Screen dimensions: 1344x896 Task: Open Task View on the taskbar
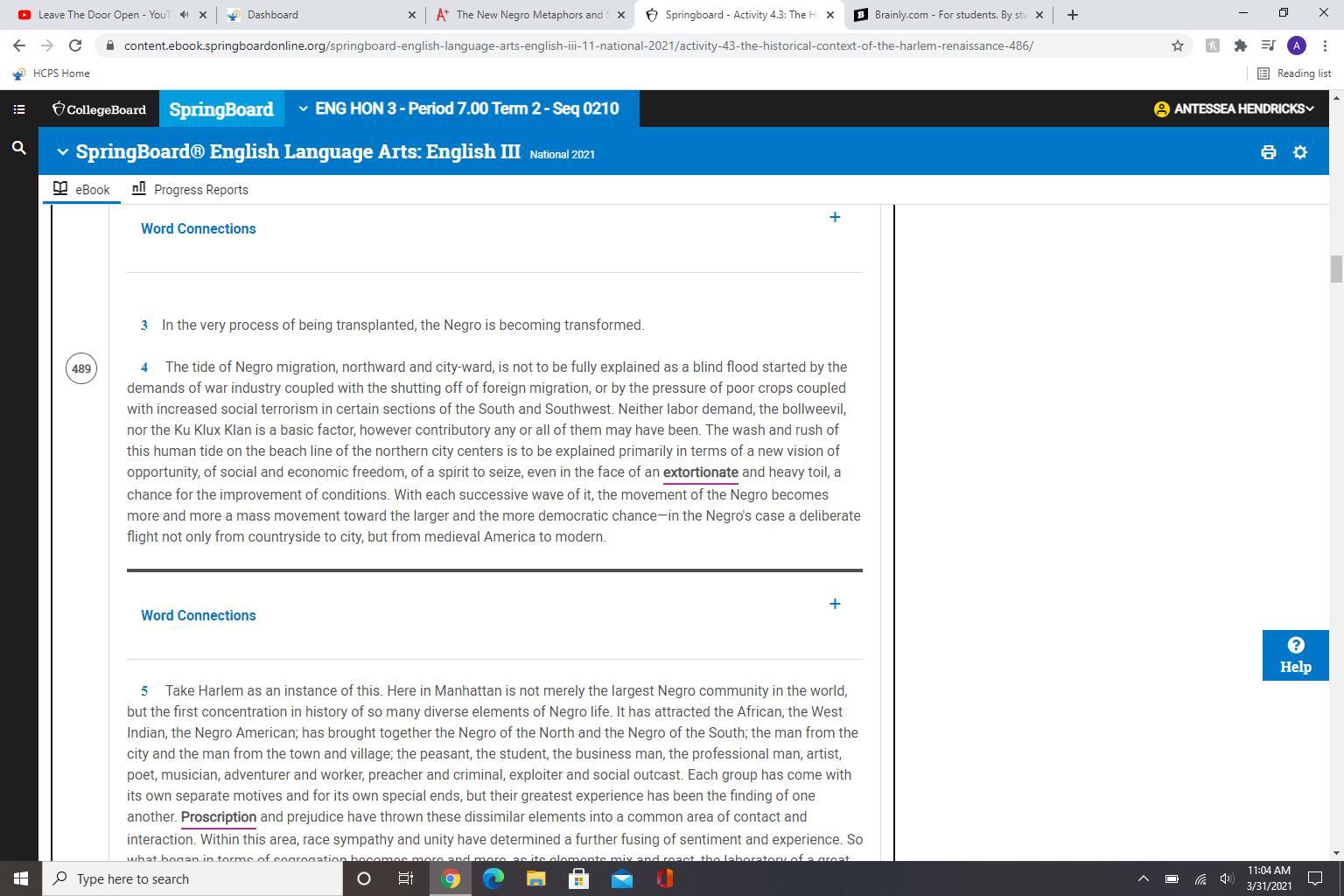pos(406,878)
